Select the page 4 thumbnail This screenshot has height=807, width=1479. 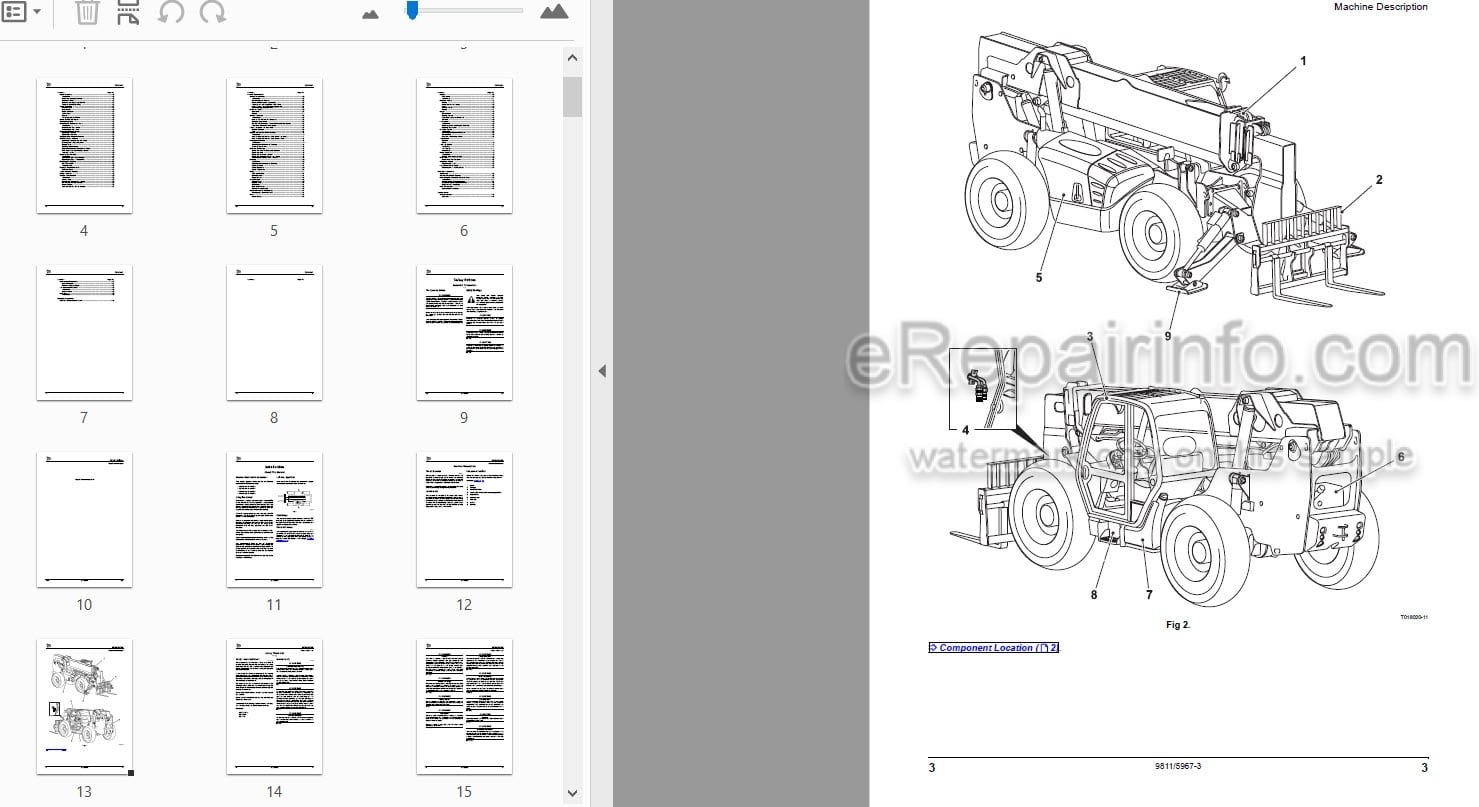point(84,145)
